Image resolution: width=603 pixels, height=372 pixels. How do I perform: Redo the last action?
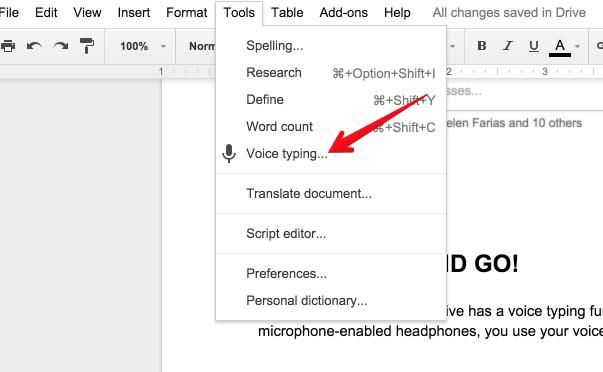(x=61, y=46)
